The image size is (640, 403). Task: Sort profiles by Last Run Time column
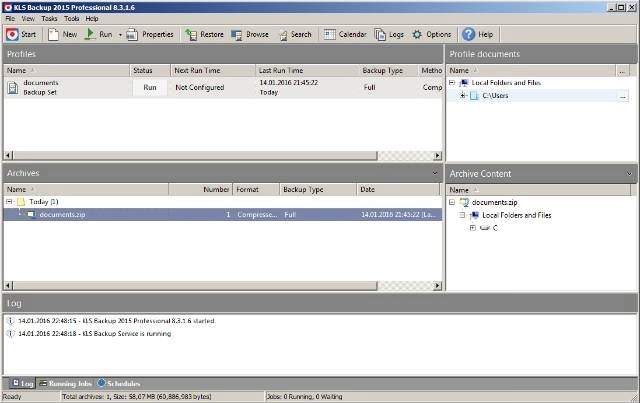(x=307, y=71)
